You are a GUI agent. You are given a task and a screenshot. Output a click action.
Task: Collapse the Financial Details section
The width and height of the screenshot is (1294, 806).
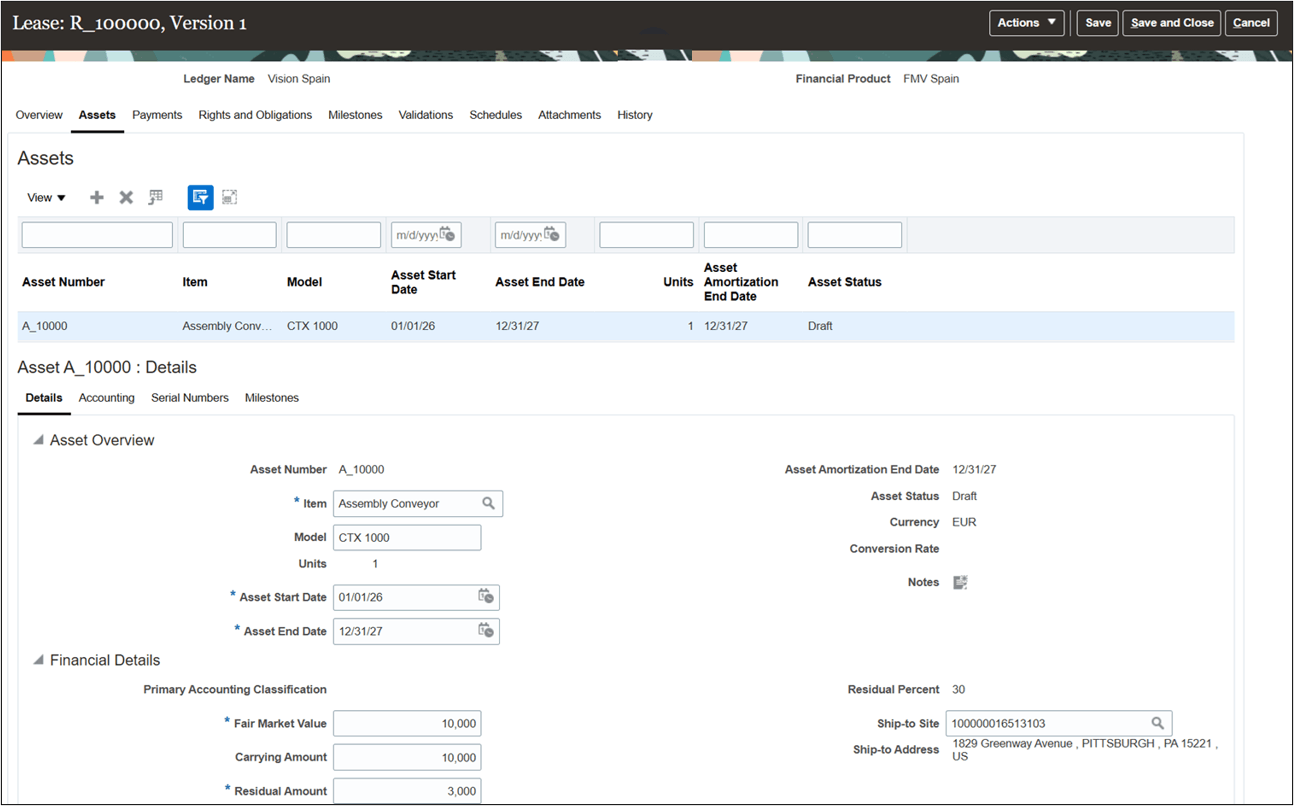(37, 659)
